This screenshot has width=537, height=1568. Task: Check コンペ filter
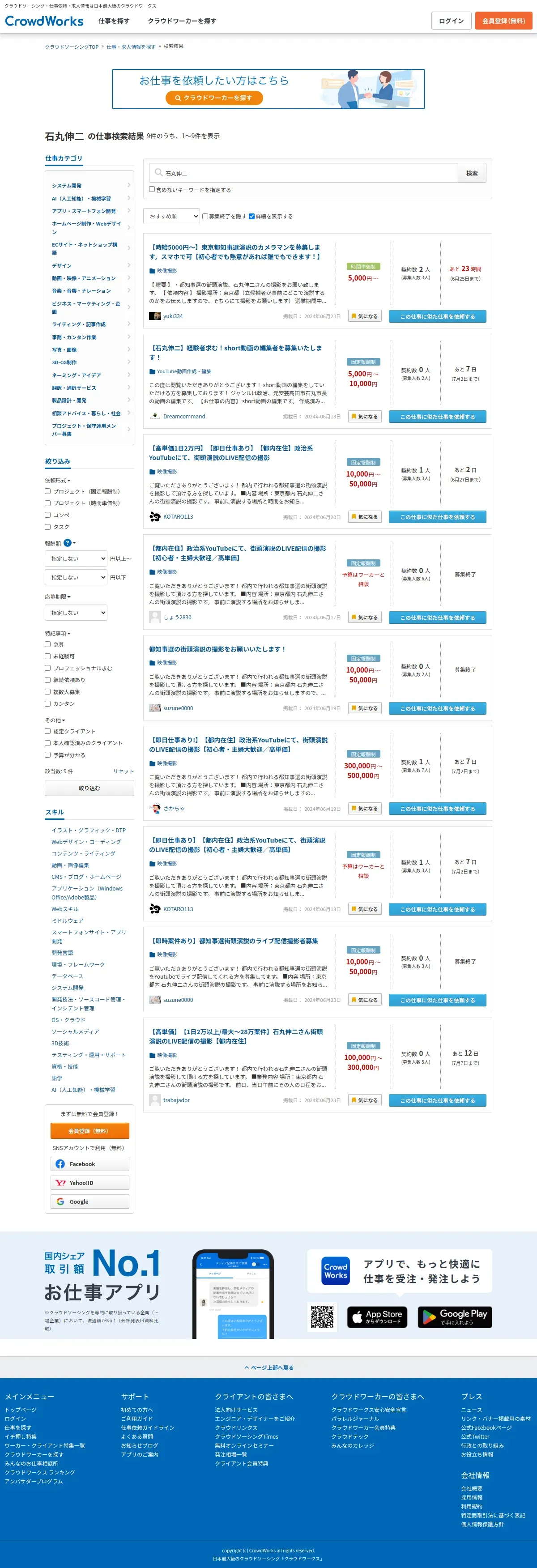pyautogui.click(x=47, y=515)
